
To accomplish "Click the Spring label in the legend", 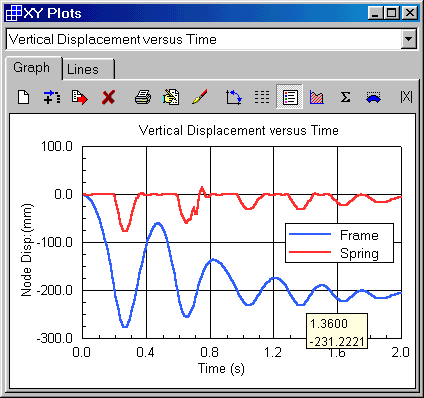I will click(x=359, y=253).
